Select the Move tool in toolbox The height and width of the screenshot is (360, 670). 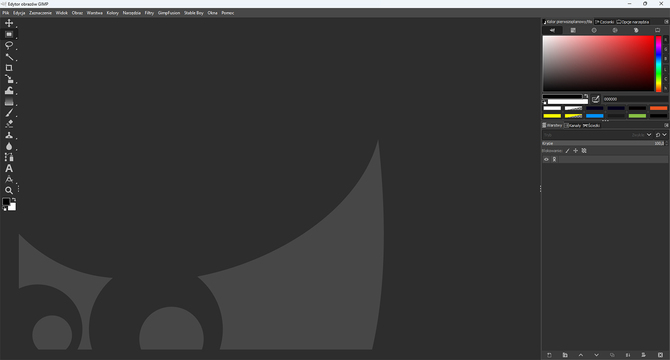(x=9, y=23)
